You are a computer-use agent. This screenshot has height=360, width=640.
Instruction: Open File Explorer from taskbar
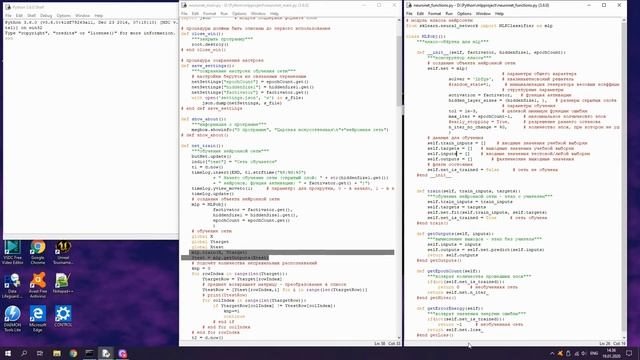[x=57, y=353]
